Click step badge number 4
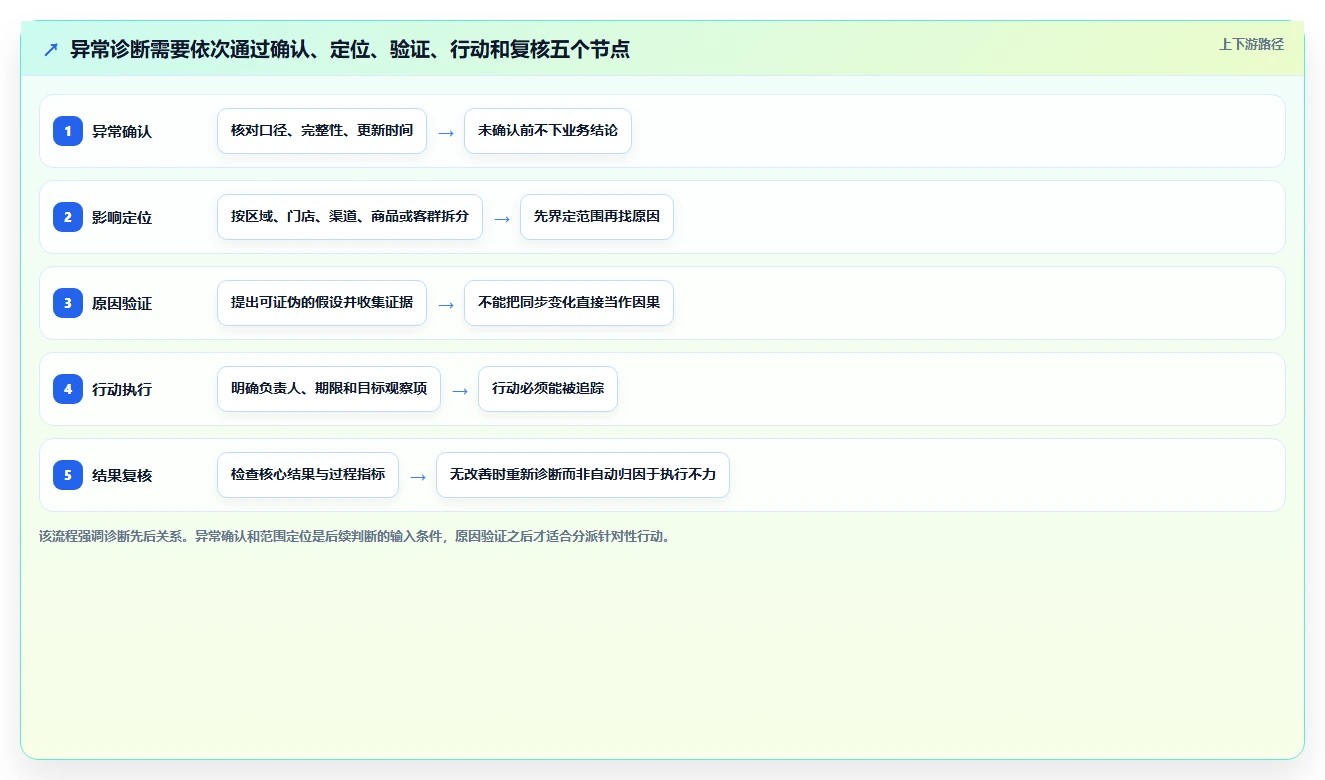Viewport: 1325px width, 780px height. (x=68, y=389)
